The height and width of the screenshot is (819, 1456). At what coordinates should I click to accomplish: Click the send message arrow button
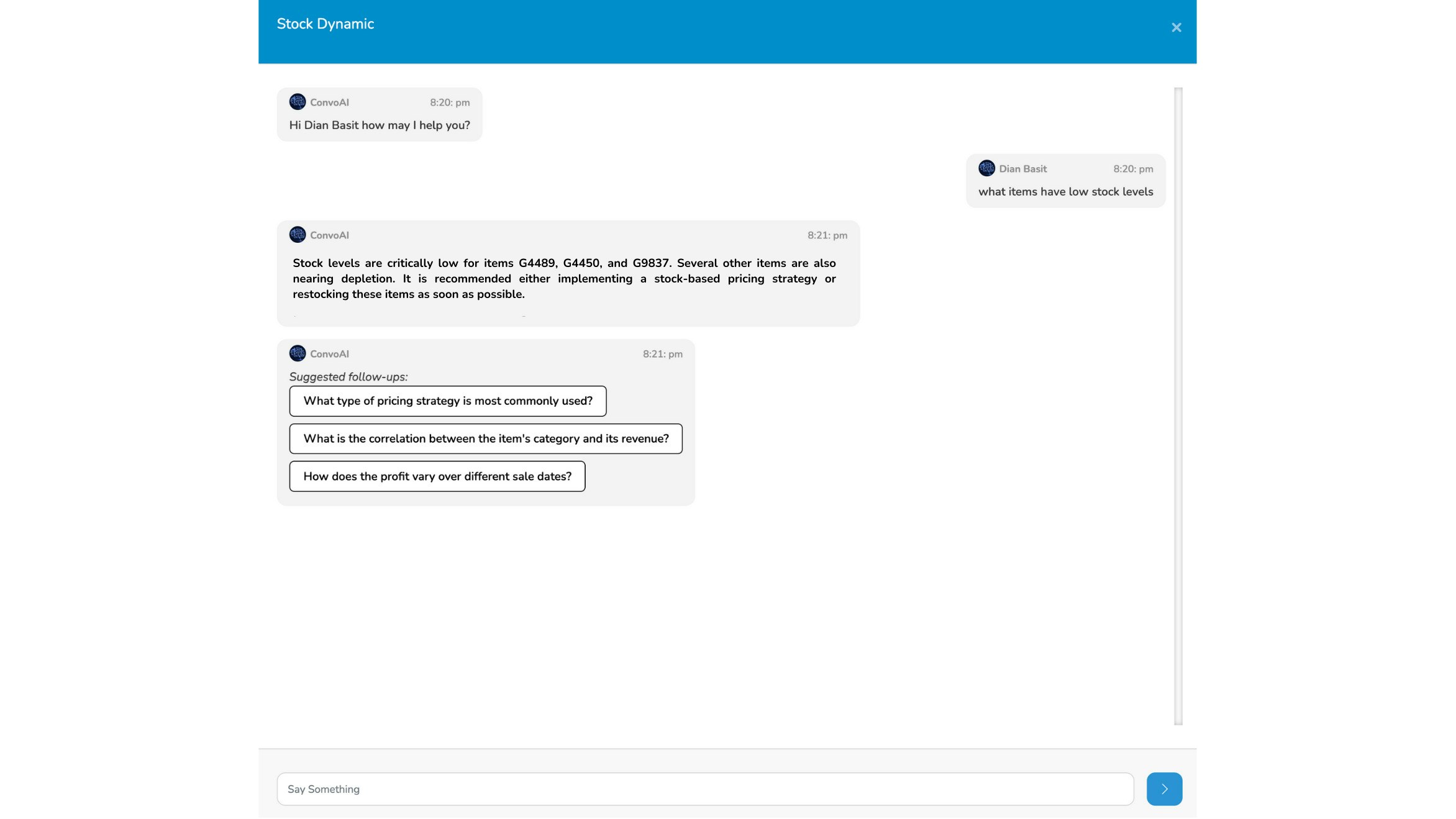pyautogui.click(x=1163, y=789)
